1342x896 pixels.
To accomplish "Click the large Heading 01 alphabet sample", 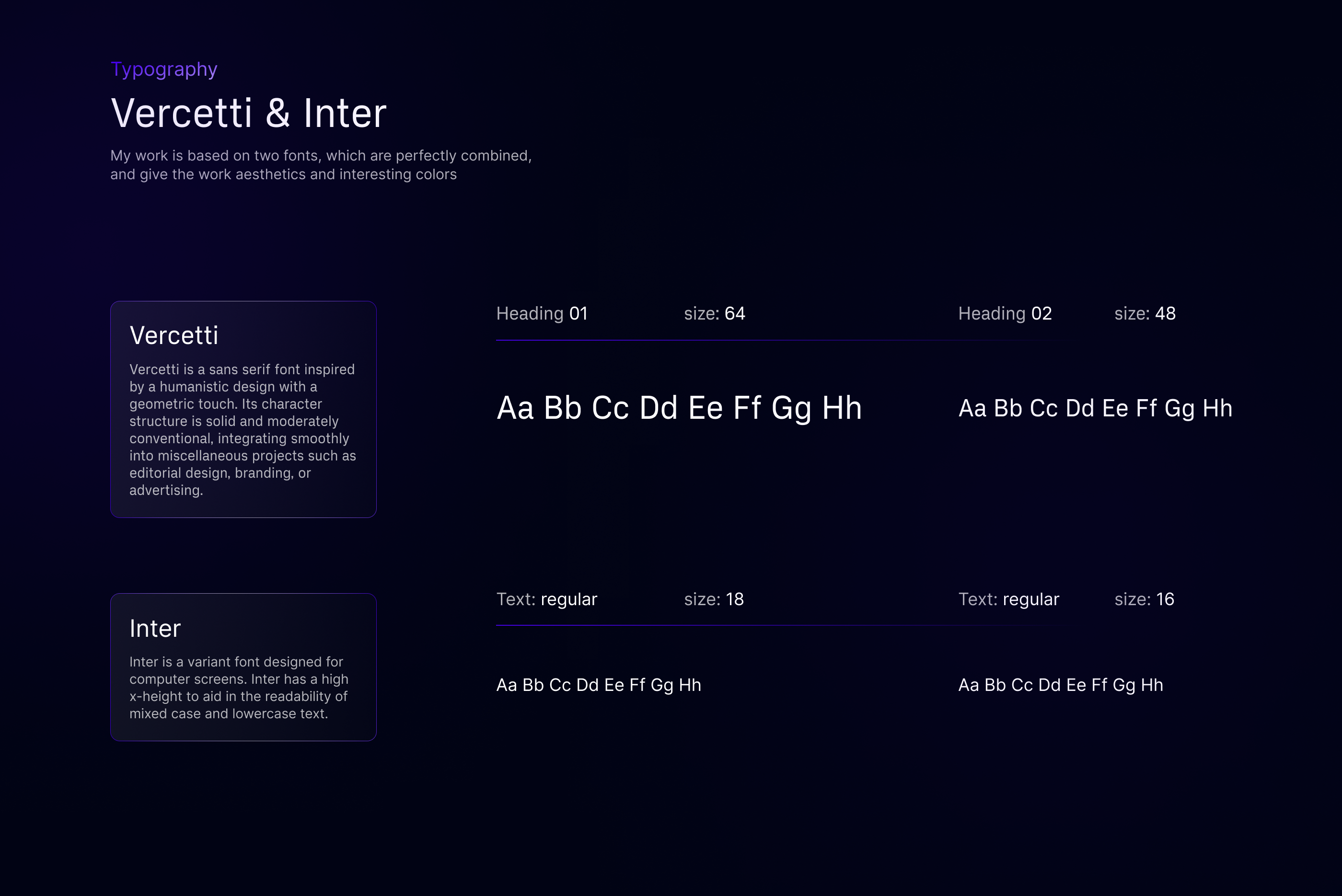I will [679, 408].
